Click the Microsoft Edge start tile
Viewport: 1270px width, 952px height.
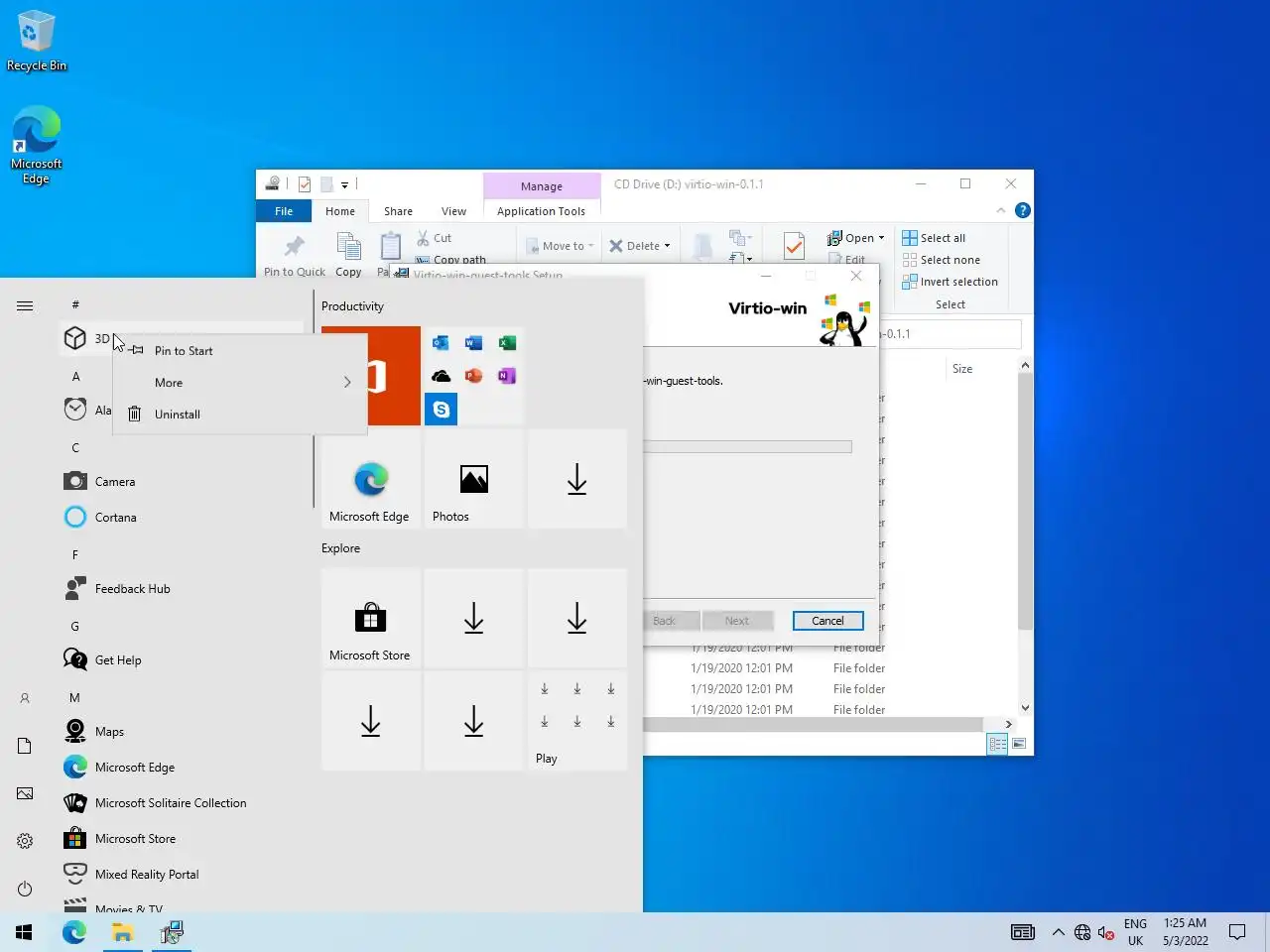coord(371,479)
